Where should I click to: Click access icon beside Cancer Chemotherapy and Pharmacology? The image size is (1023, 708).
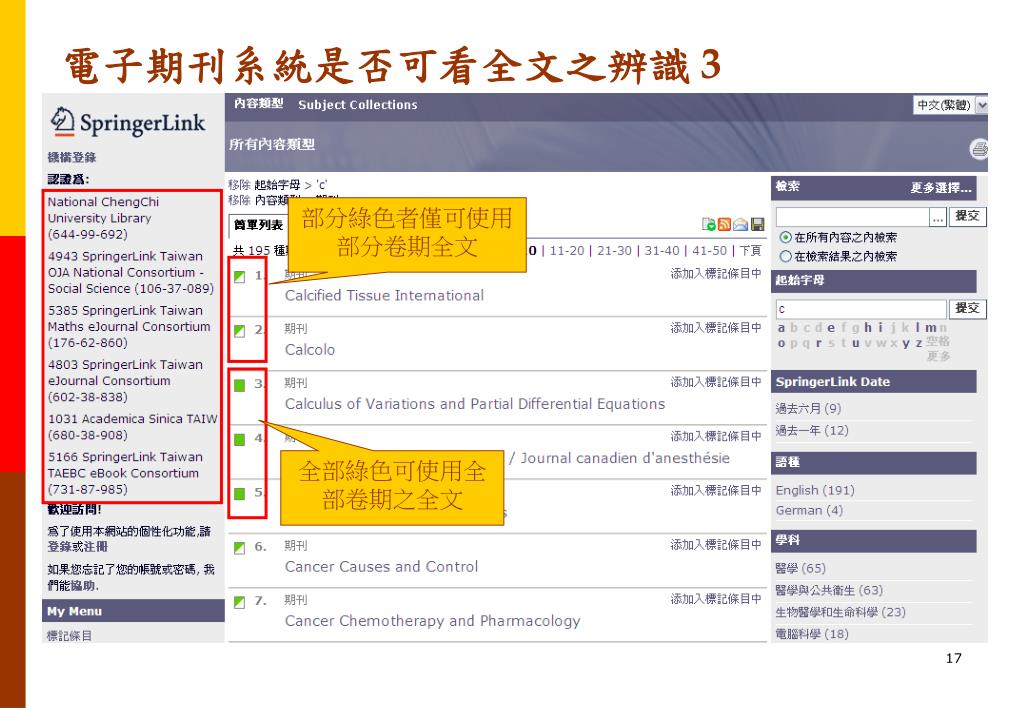click(x=239, y=602)
